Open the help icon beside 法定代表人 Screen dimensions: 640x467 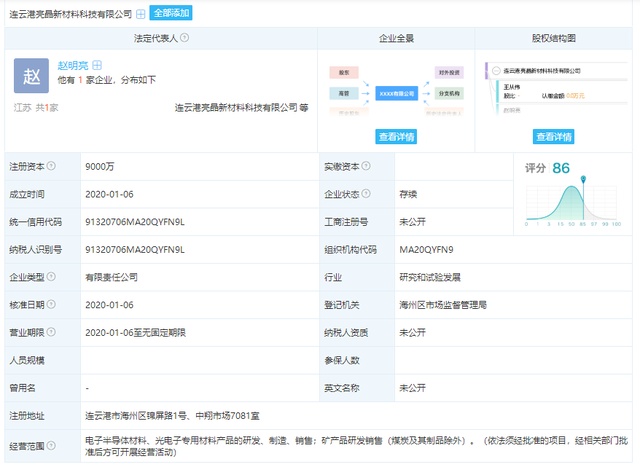[185, 37]
